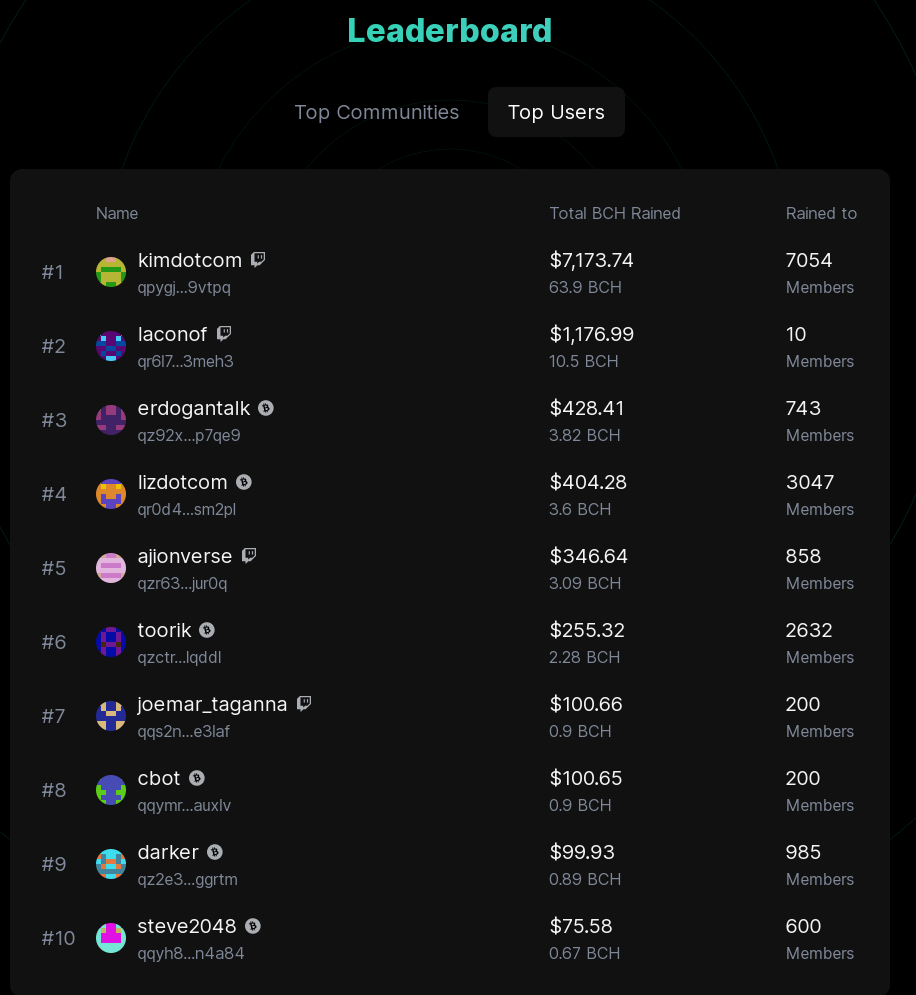Viewport: 916px width, 995px height.
Task: Switch to the Top Communities tab
Action: click(x=377, y=112)
